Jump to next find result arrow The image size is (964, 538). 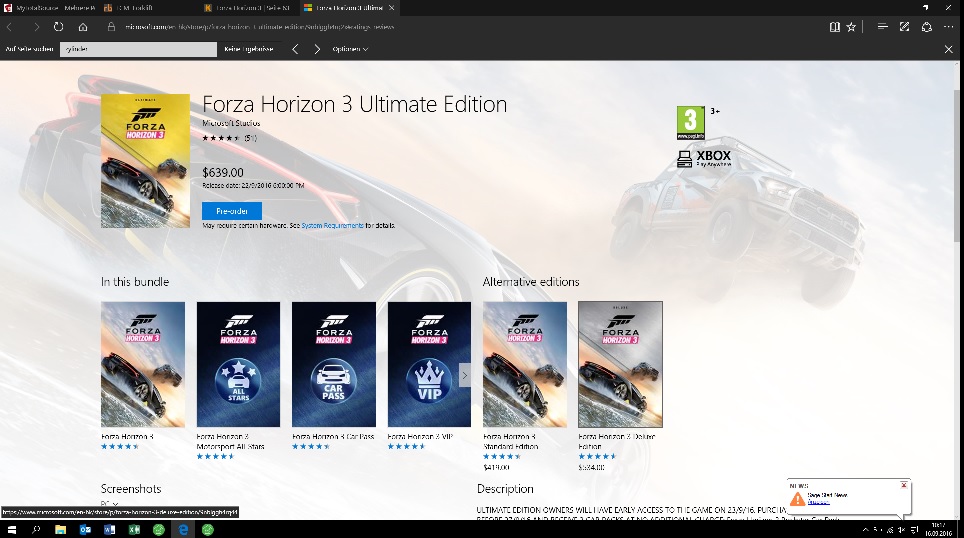coord(317,49)
